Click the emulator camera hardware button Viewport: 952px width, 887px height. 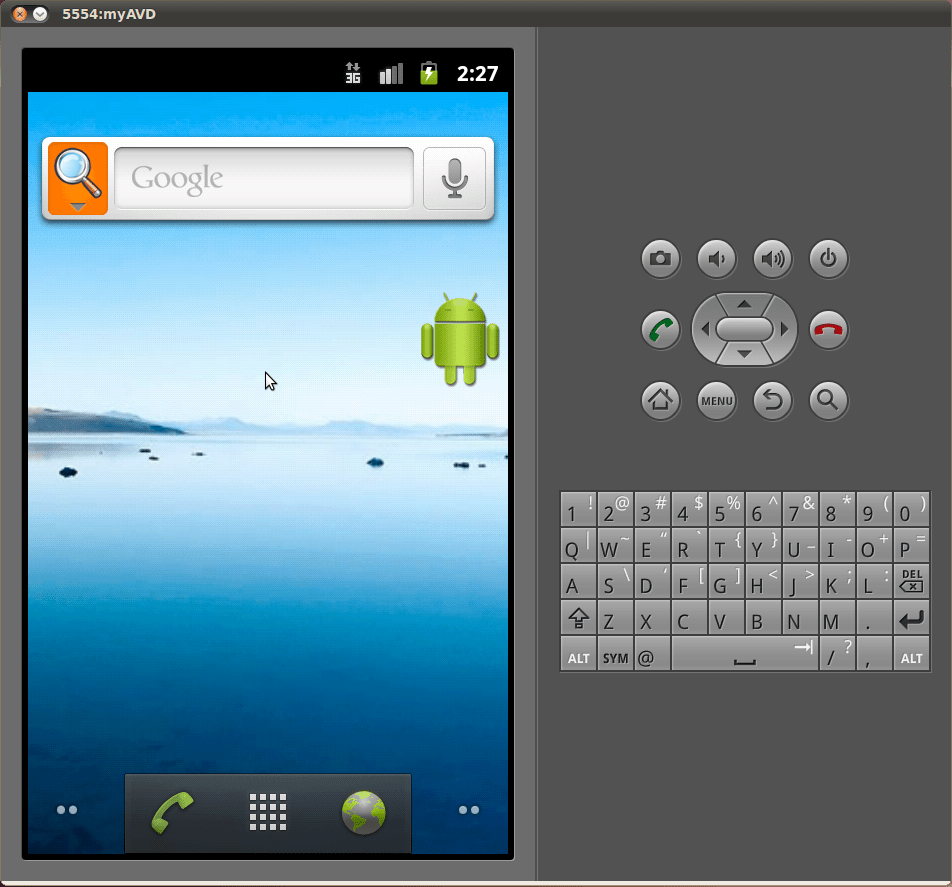coord(661,259)
